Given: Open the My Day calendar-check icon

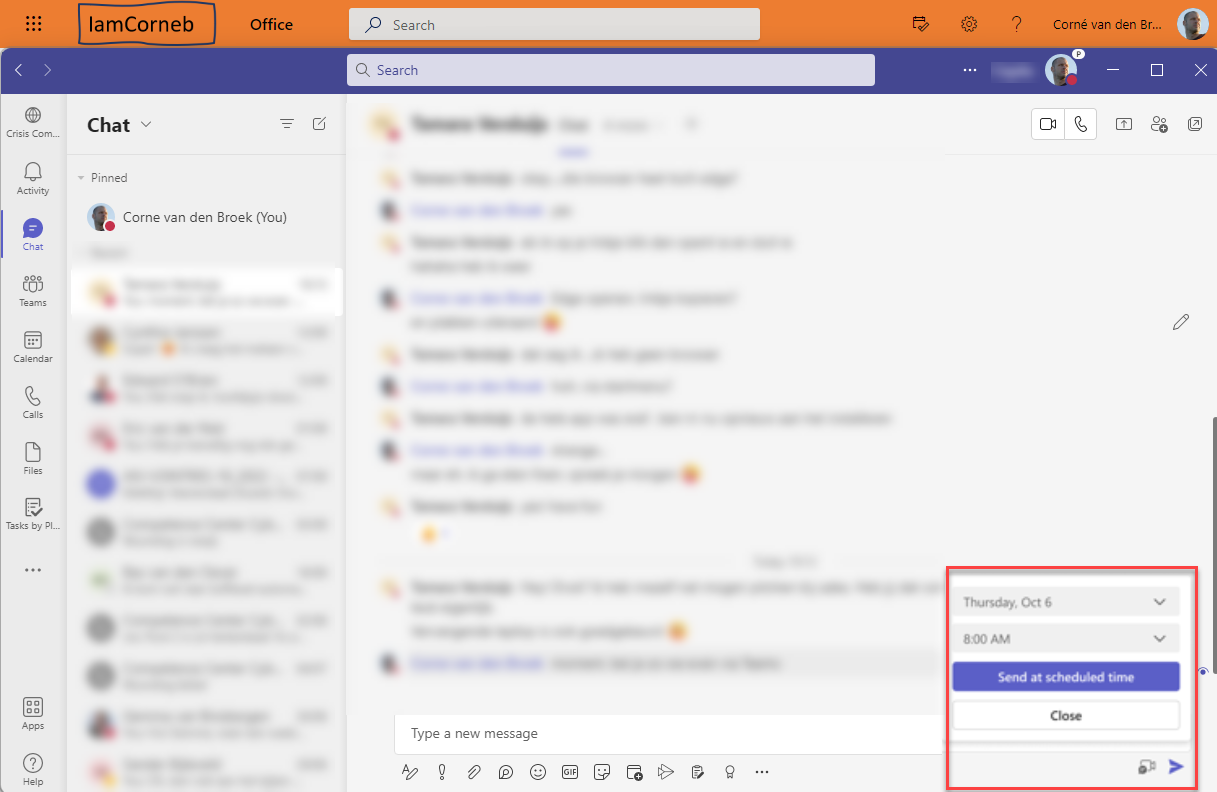Looking at the screenshot, I should pos(922,24).
